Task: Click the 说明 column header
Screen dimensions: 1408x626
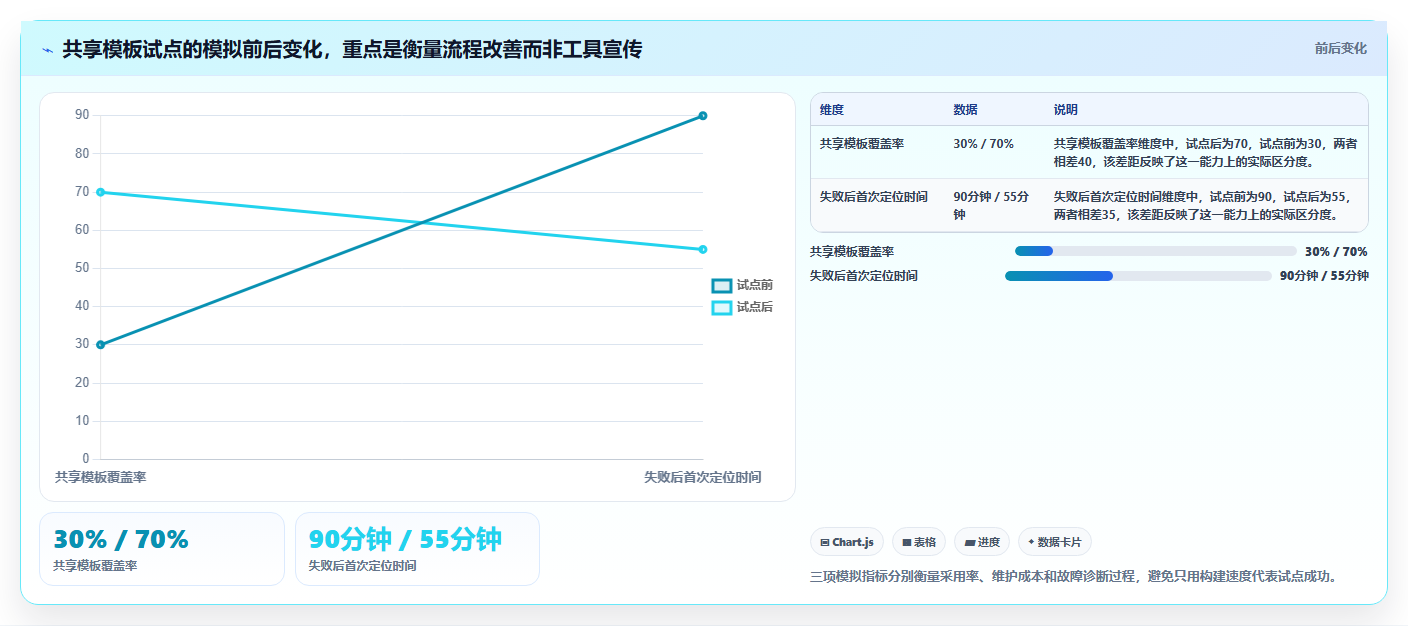Action: tap(1065, 110)
